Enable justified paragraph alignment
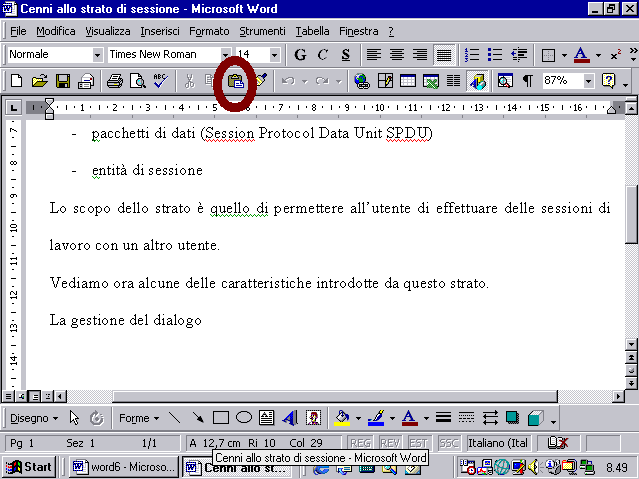The height and width of the screenshot is (479, 639). coord(443,54)
